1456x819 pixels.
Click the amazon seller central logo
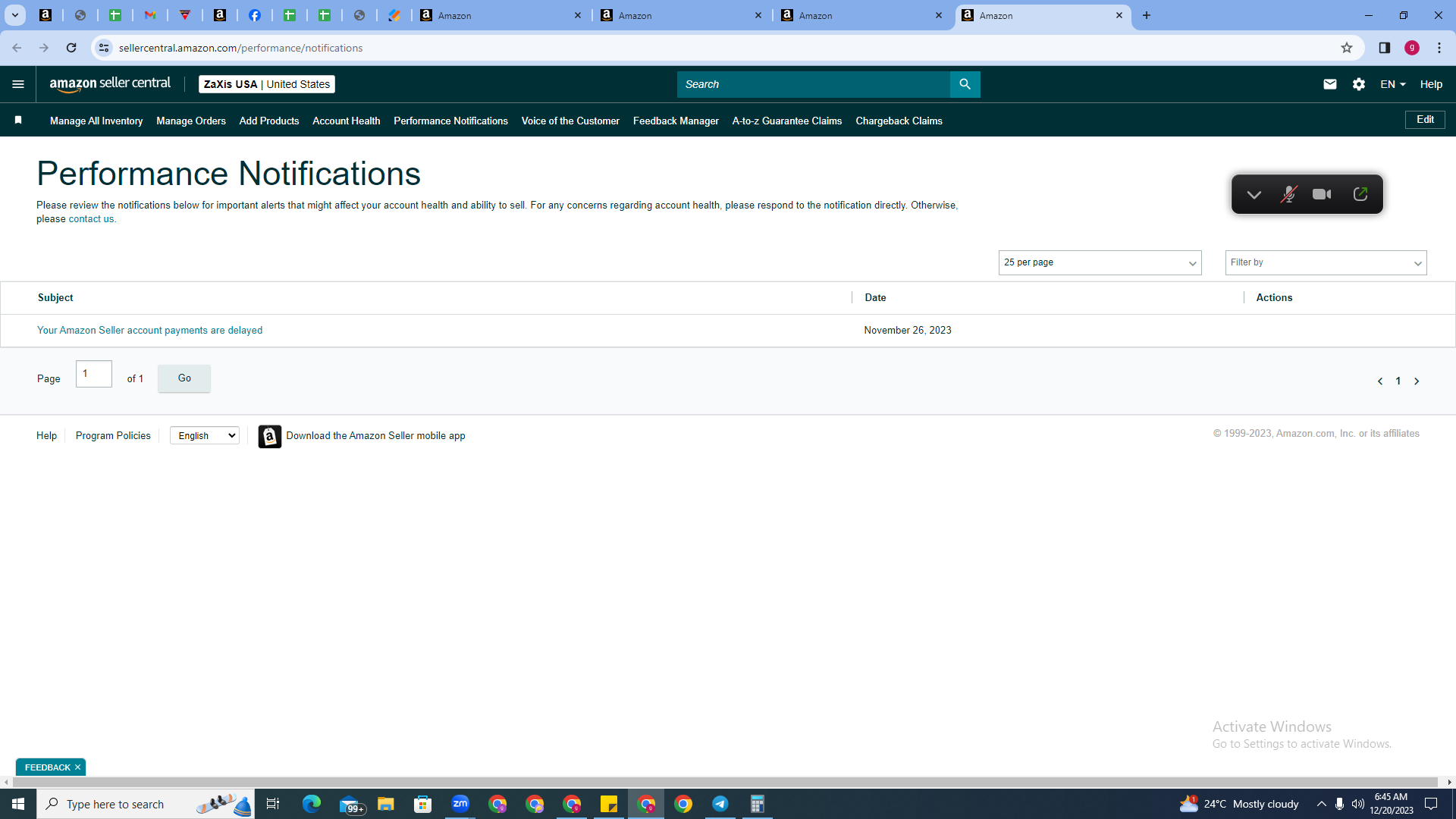[x=110, y=84]
